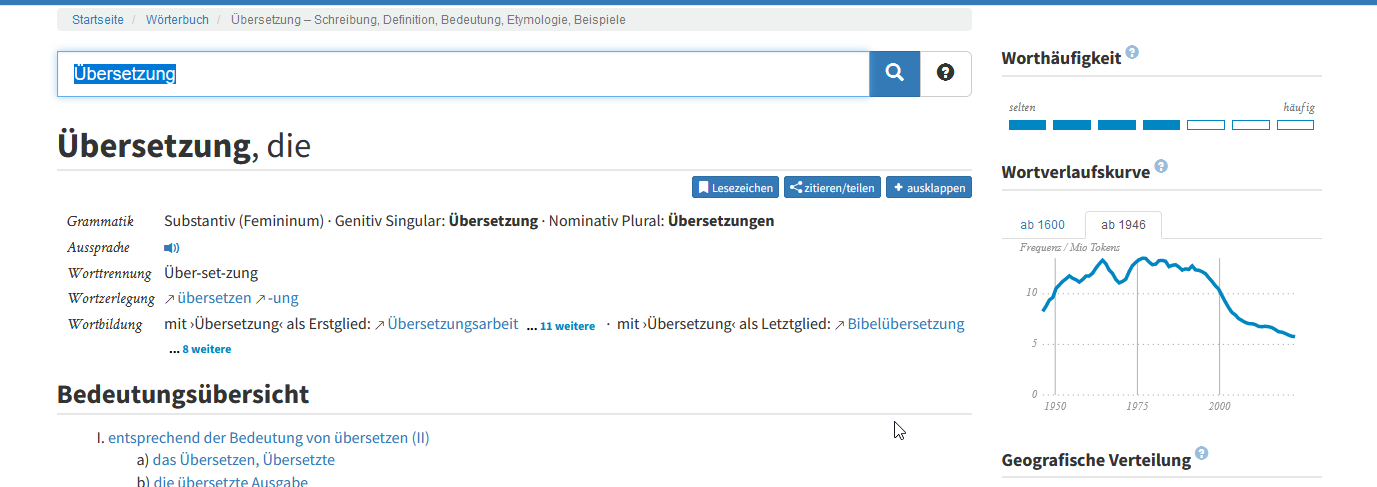
Task: Go to Startseite breadcrumb
Action: tap(97, 20)
